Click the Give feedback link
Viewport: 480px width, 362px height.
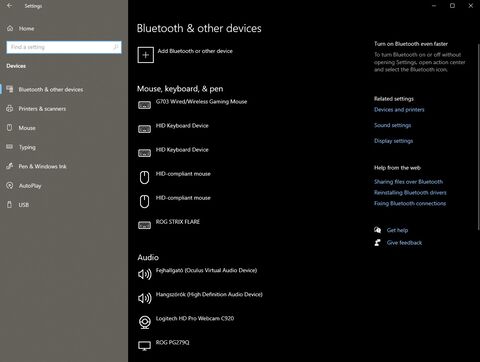click(404, 243)
